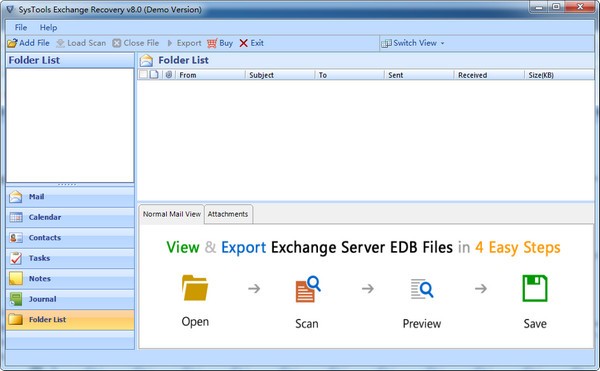Screen dimensions: 600x371
Task: Select the Folder List folder icon in sidebar
Action: [16, 320]
